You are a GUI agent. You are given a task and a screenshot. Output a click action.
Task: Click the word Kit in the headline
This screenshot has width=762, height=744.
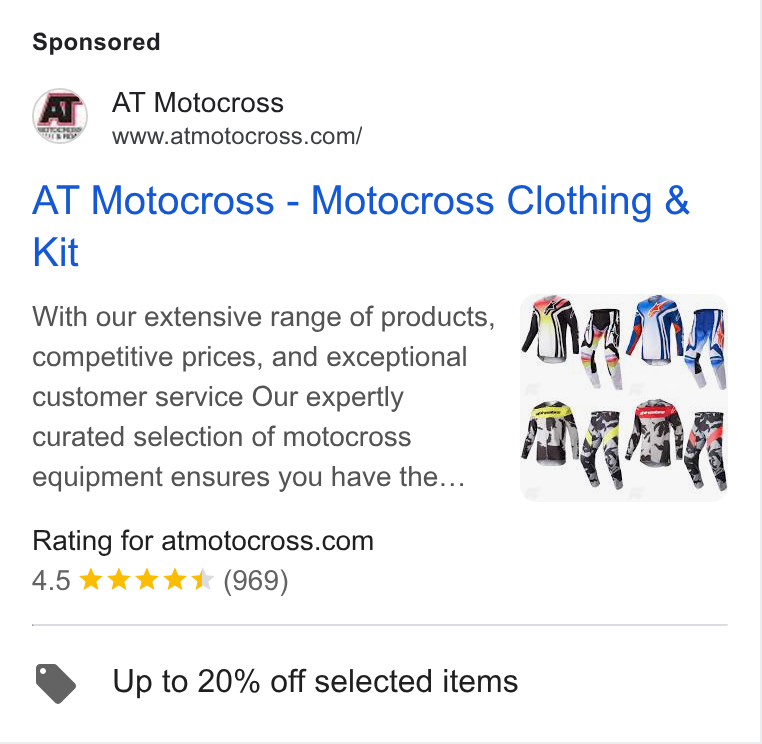coord(55,253)
